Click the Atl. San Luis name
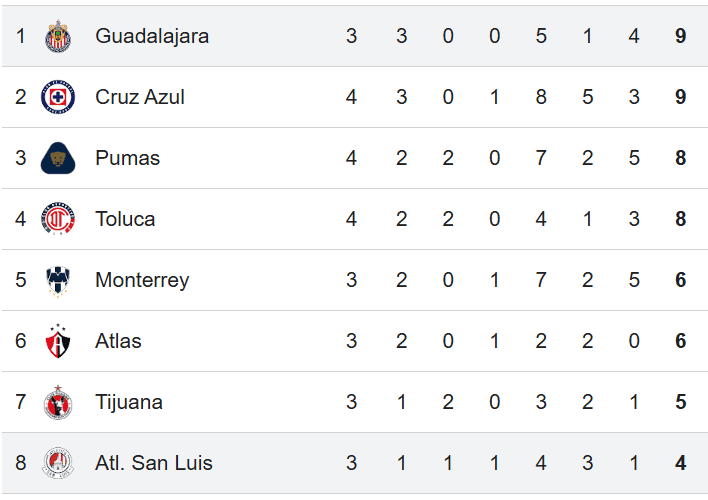The height and width of the screenshot is (500, 708). pyautogui.click(x=154, y=463)
